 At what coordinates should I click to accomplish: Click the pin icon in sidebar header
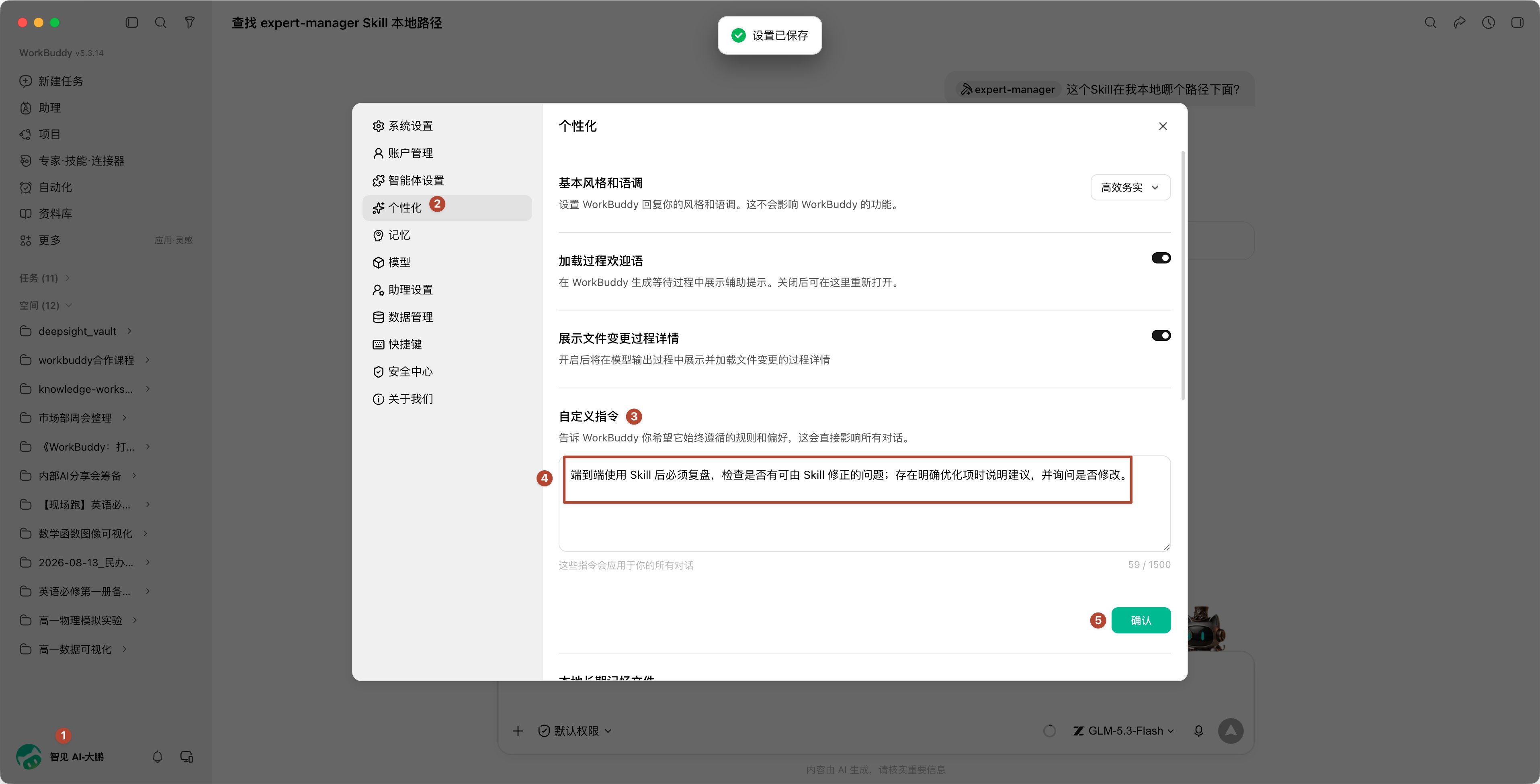(x=190, y=23)
